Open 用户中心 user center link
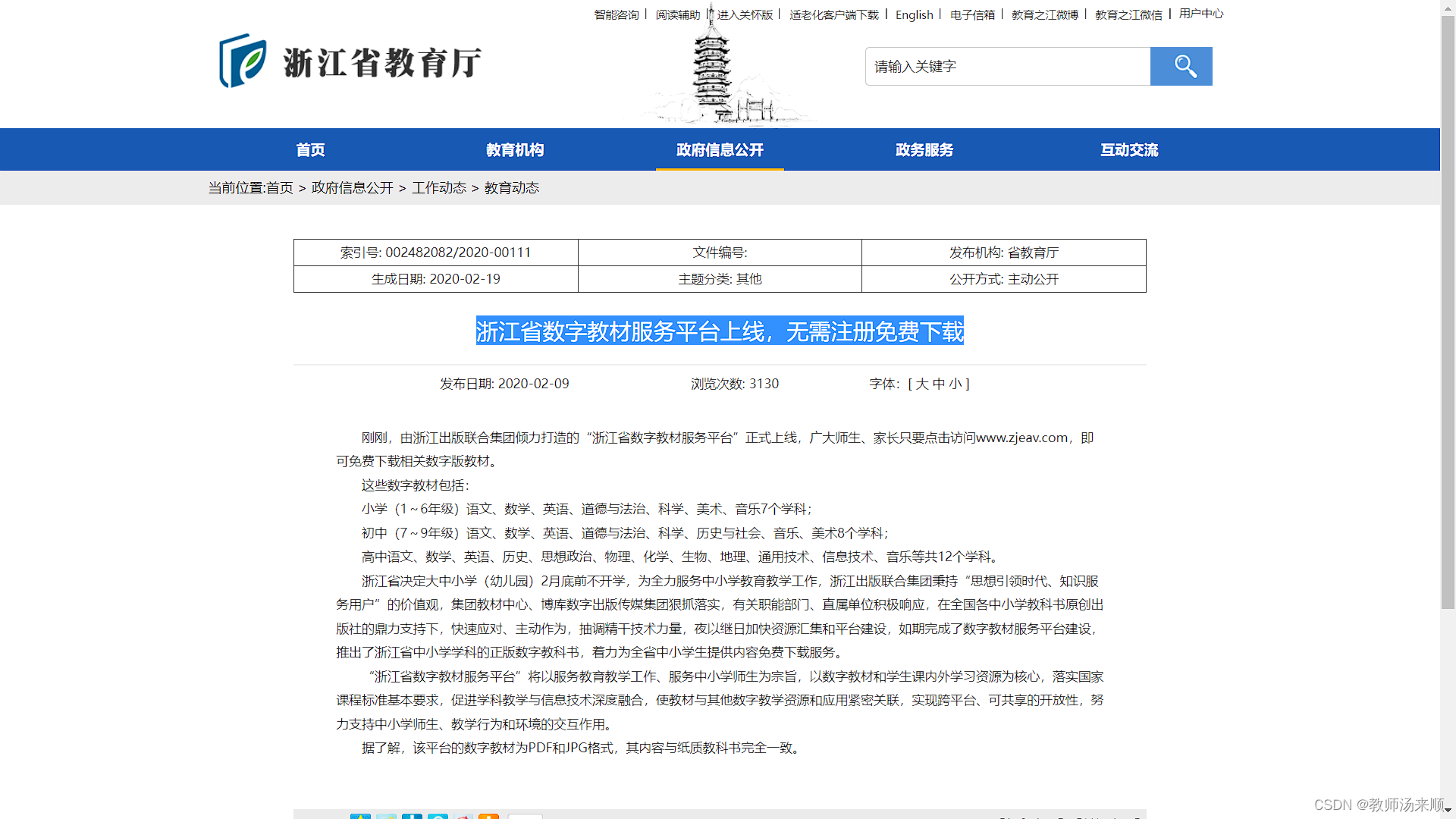This screenshot has width=1456, height=819. [1200, 14]
